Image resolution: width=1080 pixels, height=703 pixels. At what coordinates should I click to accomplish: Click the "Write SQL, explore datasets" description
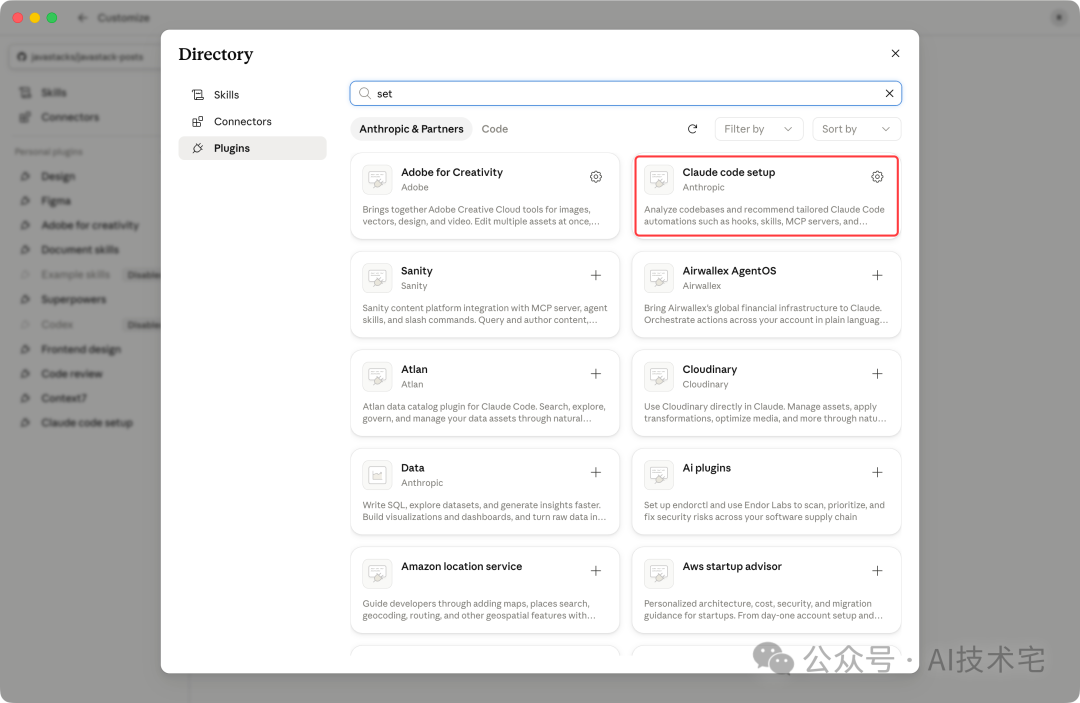coord(484,511)
